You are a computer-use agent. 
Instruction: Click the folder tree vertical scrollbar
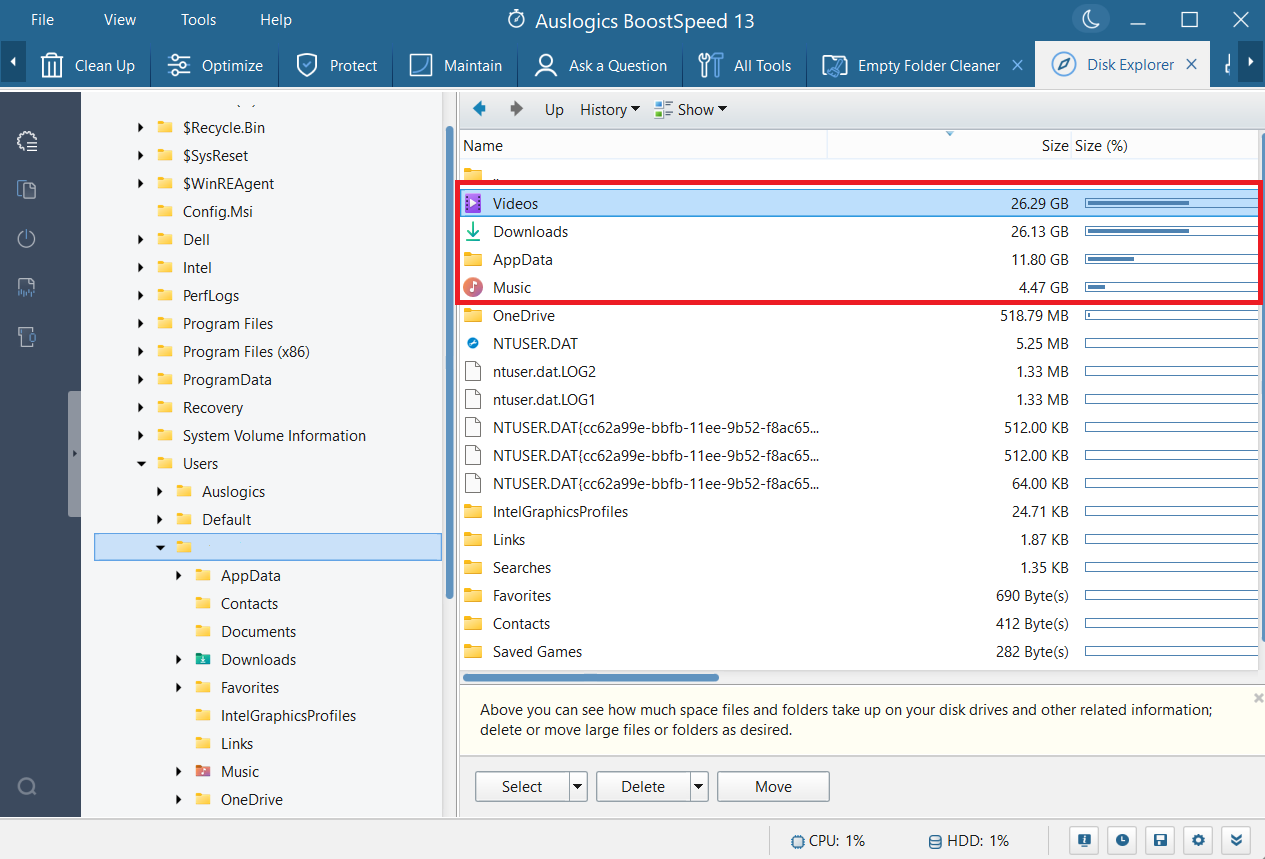pos(450,362)
